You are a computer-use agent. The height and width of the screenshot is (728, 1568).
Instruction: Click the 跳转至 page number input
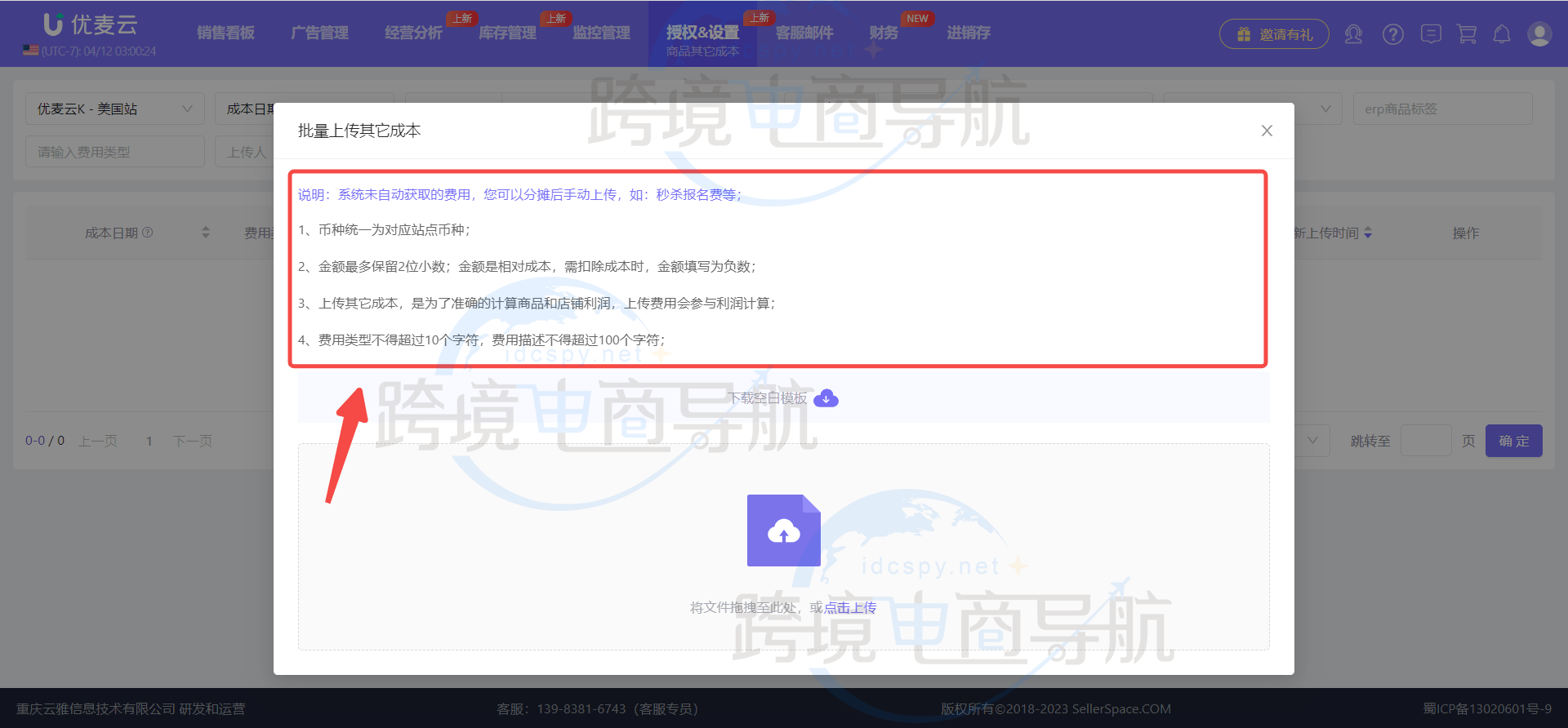click(x=1426, y=441)
